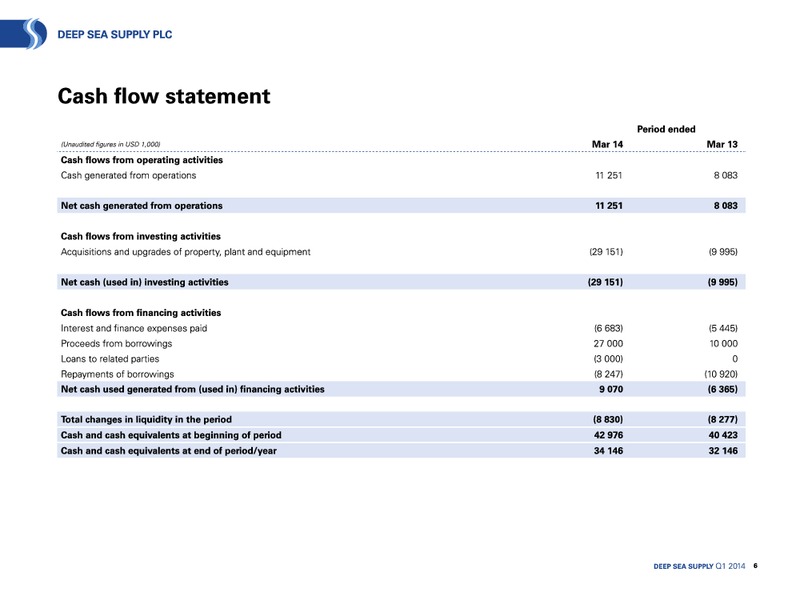This screenshot has height=600, width=800.
Task: Select the Loans to related parties label
Action: tap(110, 359)
